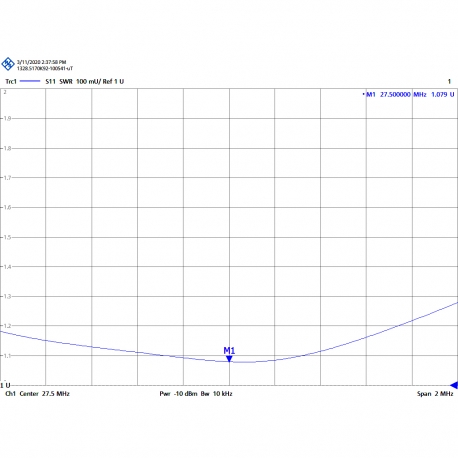Click the blue reference level arrow
Screen dimensions: 458x458
(454, 385)
